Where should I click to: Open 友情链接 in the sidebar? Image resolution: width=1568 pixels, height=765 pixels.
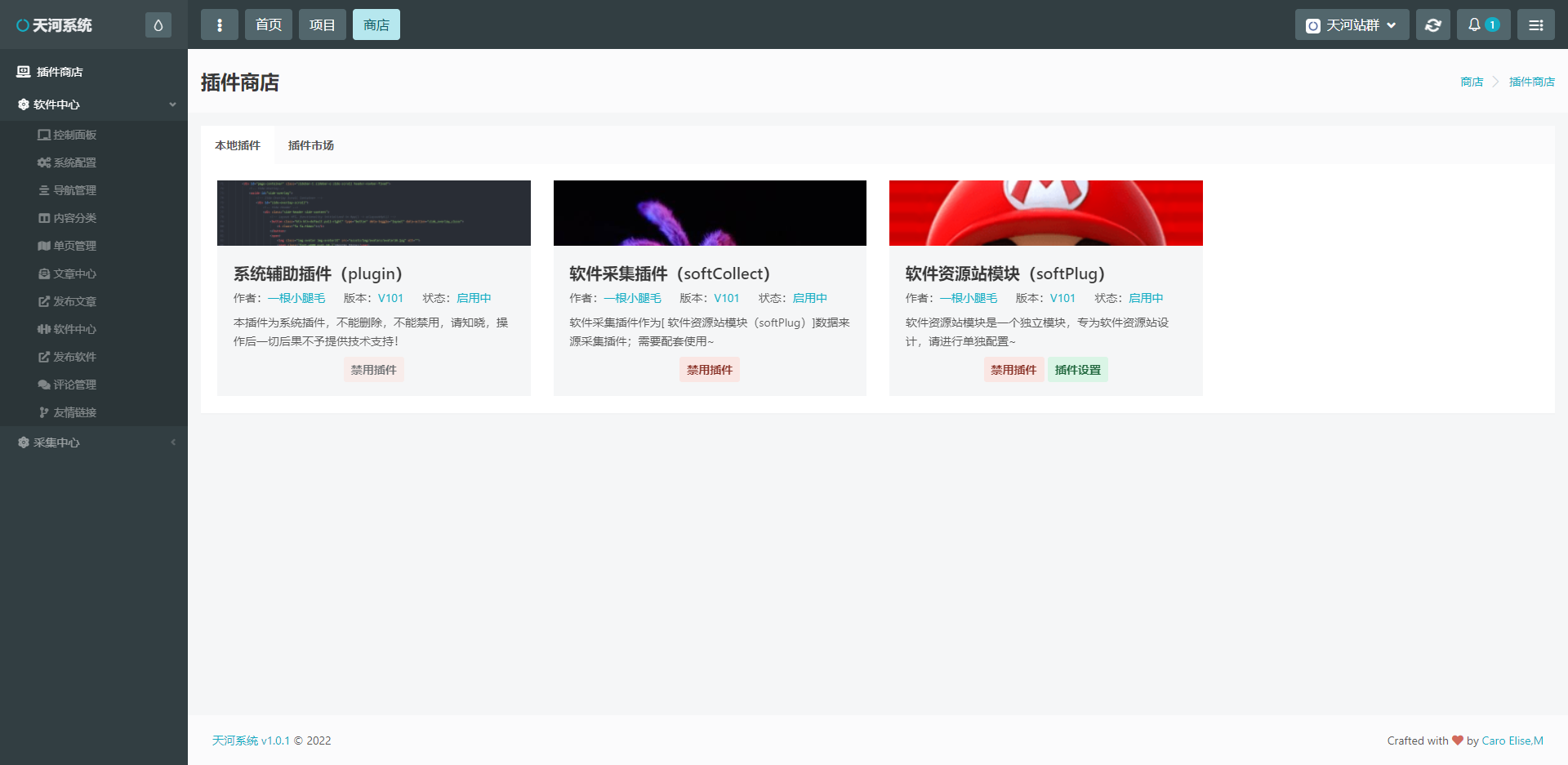pos(74,412)
